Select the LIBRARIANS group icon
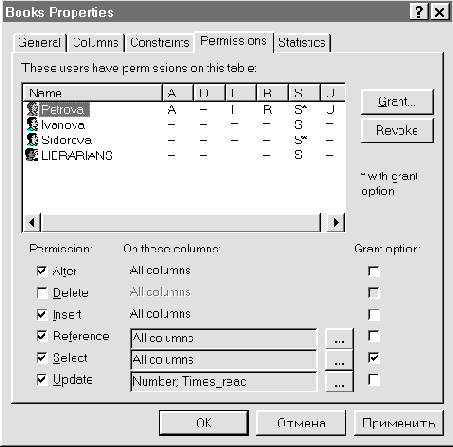 (32, 155)
